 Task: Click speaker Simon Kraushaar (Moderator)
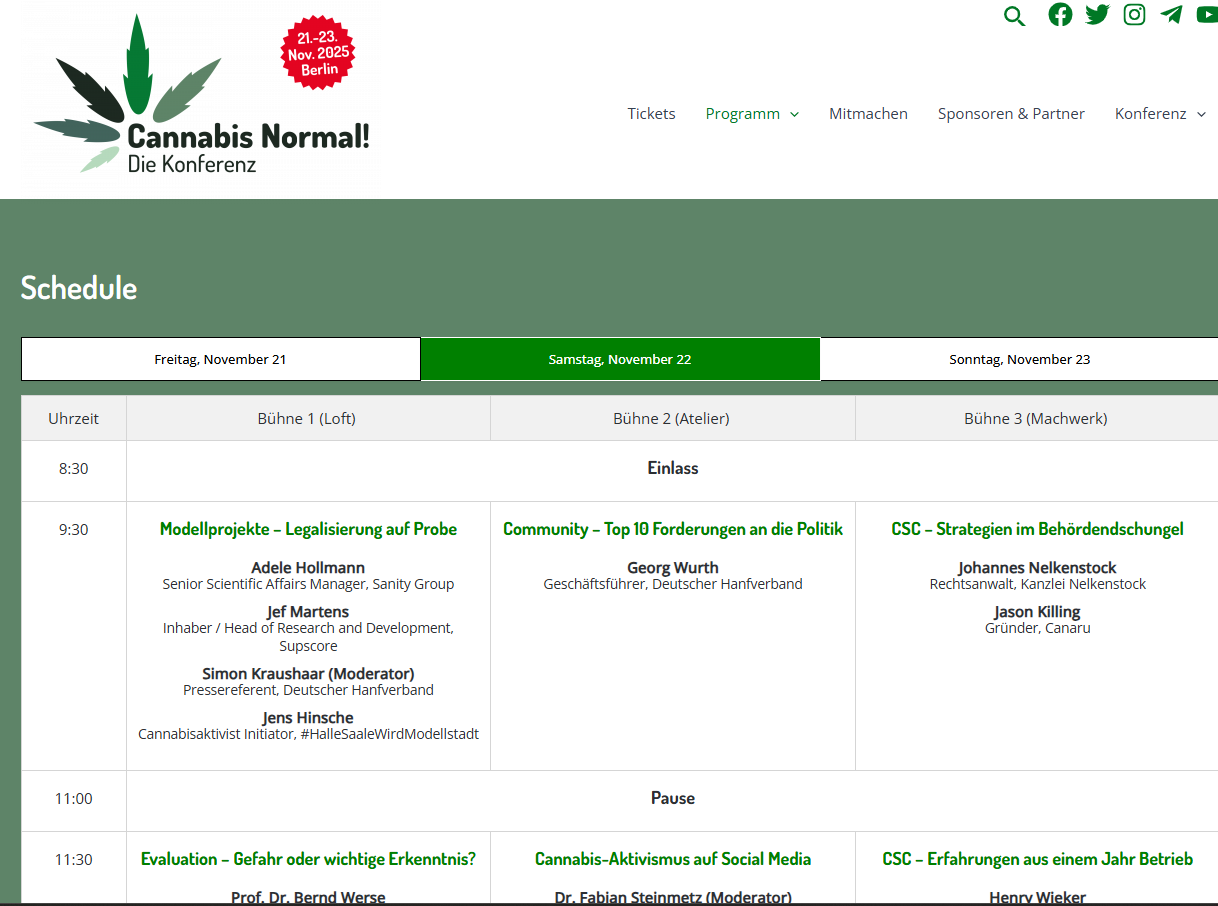(308, 674)
